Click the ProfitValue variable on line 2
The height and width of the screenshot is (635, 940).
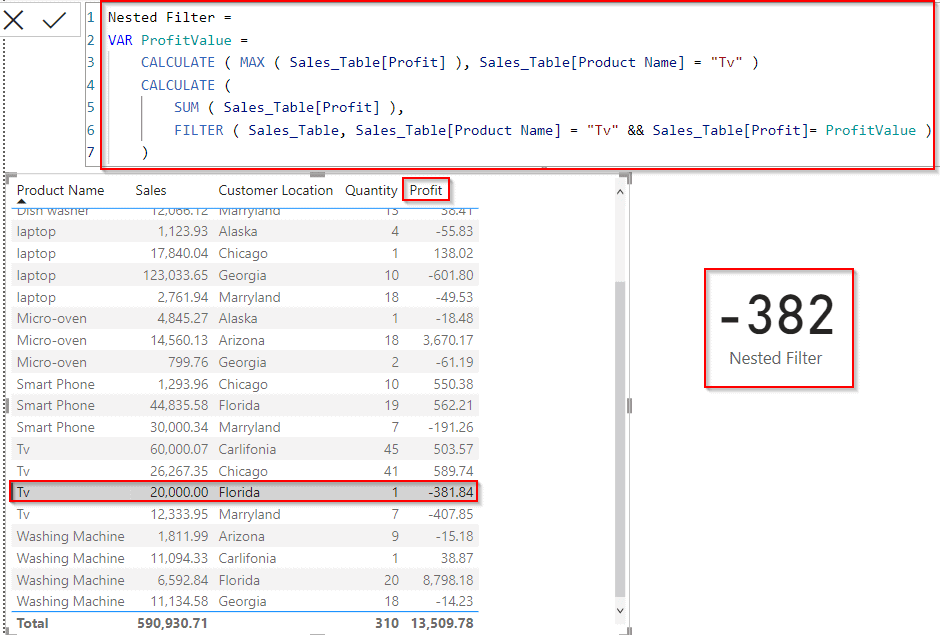point(186,40)
